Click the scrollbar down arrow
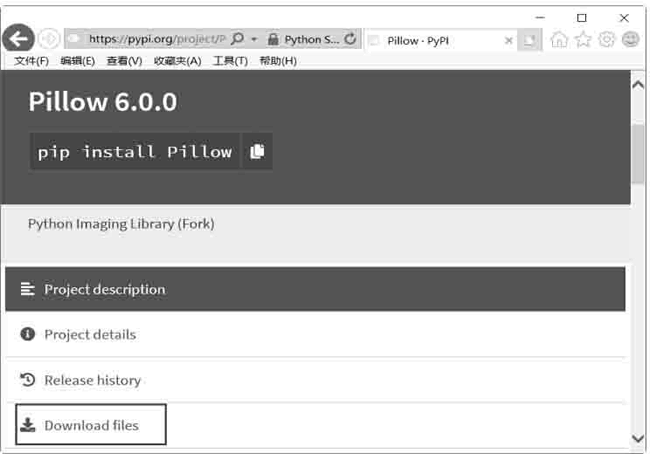Image resolution: width=650 pixels, height=454 pixels. (638, 438)
